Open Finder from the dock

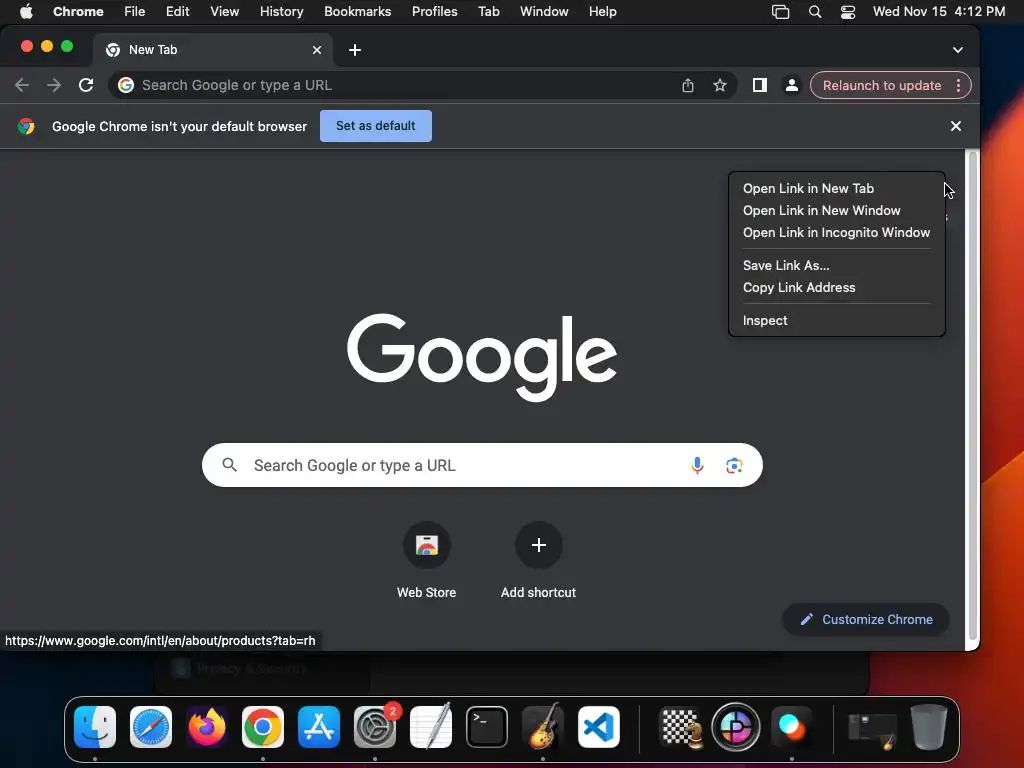(x=95, y=727)
